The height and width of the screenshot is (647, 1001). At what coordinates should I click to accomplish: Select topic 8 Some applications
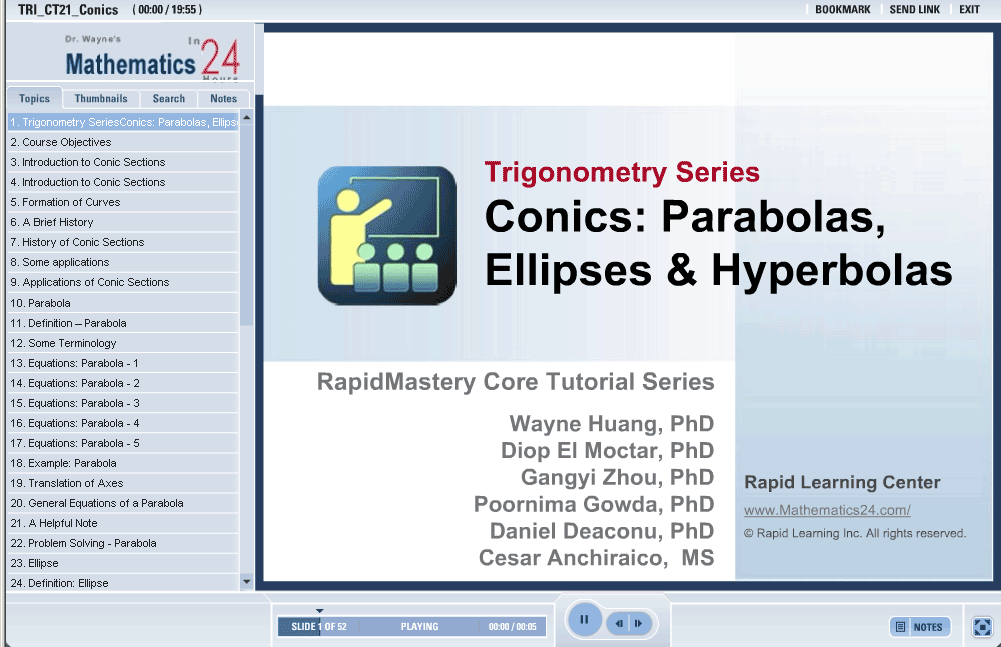point(123,262)
